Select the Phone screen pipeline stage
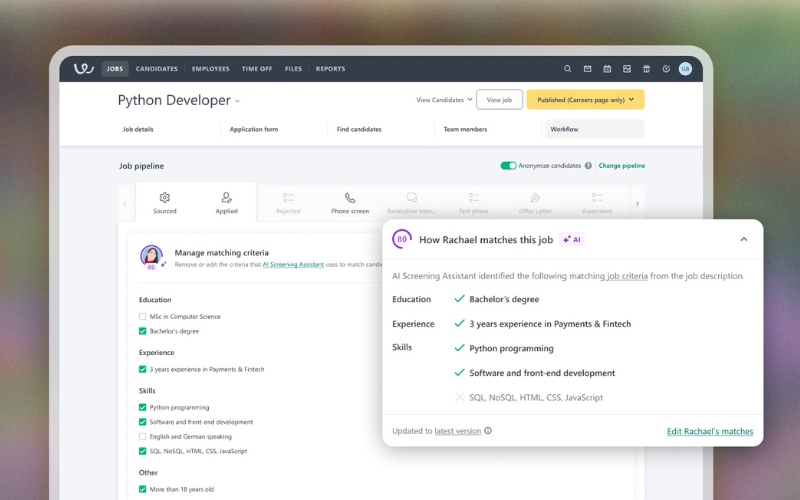 pyautogui.click(x=350, y=203)
